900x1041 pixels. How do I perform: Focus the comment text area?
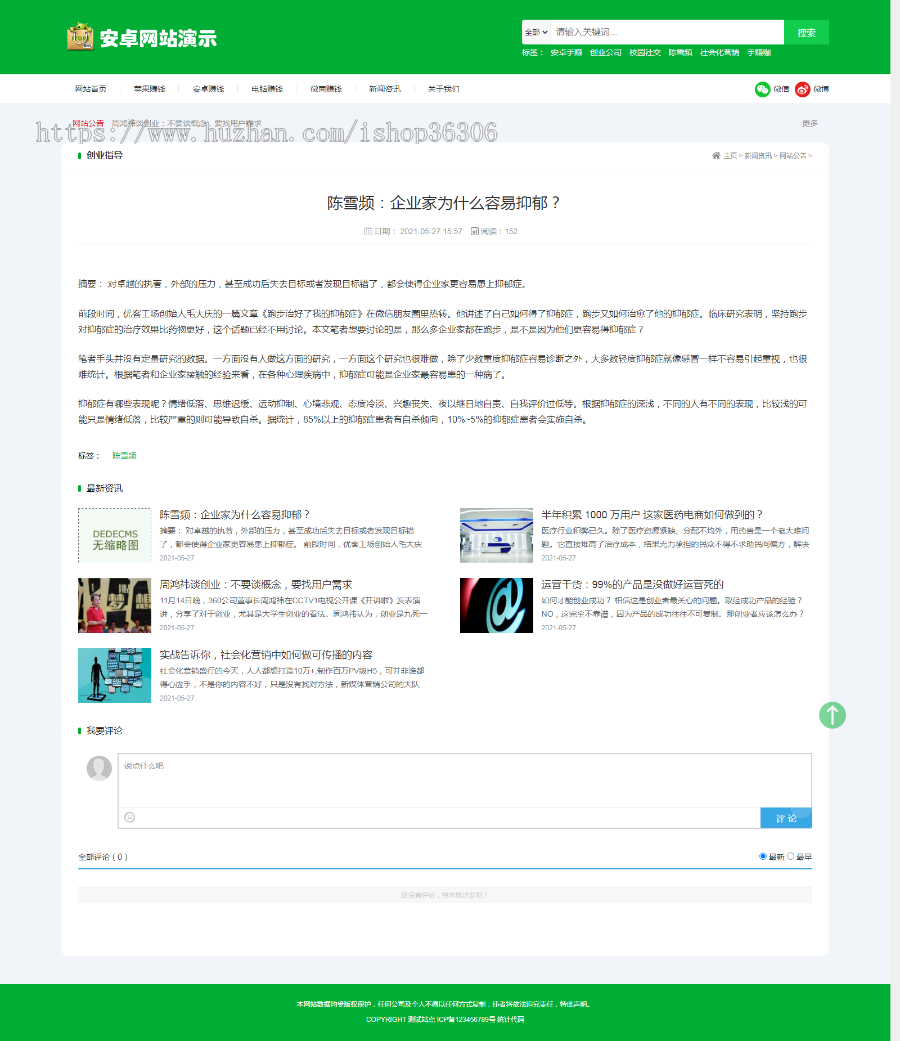tap(464, 780)
